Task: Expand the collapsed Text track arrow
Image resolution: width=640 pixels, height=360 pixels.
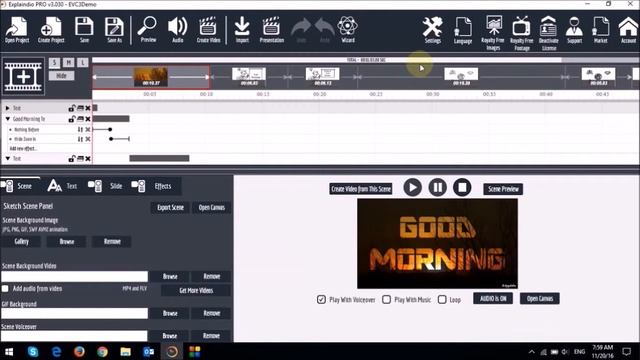Action: 7,108
